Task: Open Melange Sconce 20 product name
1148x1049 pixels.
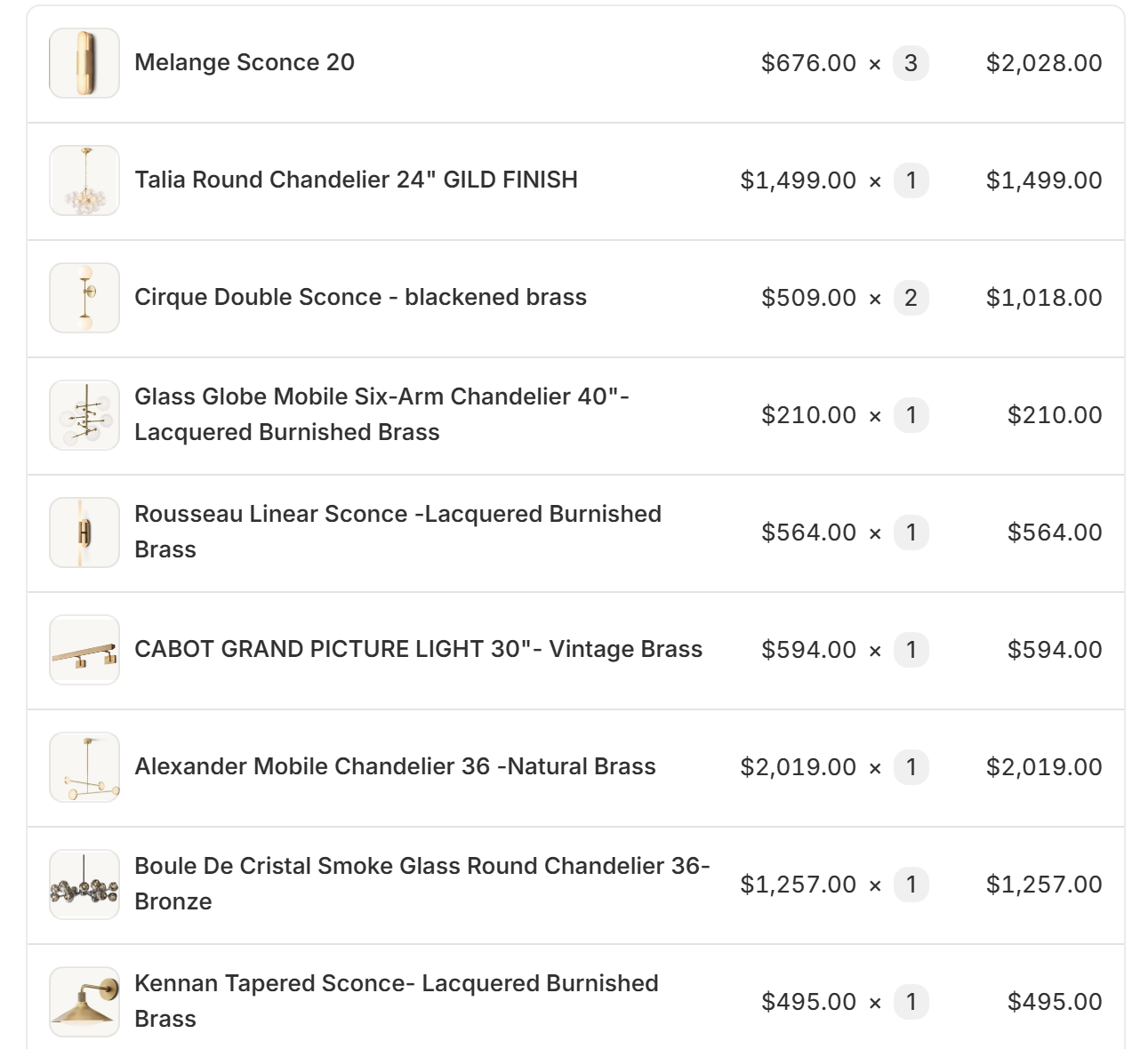Action: [245, 62]
